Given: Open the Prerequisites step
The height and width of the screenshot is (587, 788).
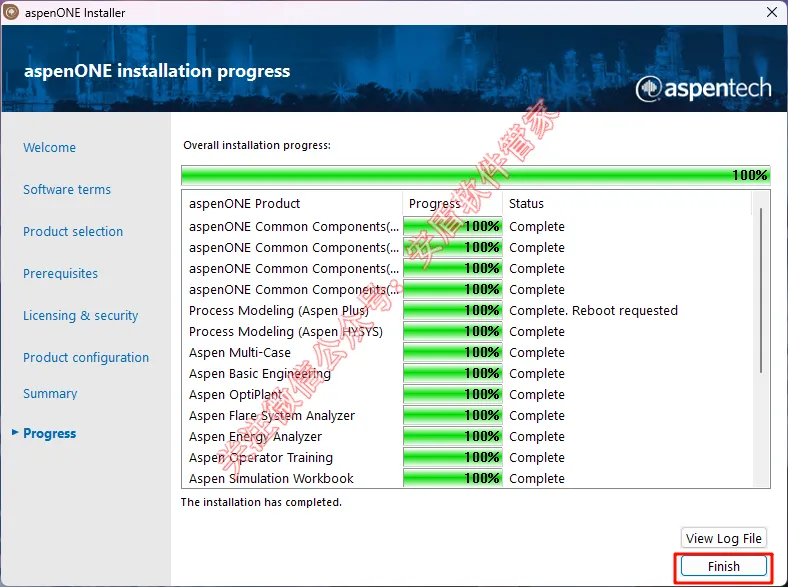Looking at the screenshot, I should (x=60, y=273).
